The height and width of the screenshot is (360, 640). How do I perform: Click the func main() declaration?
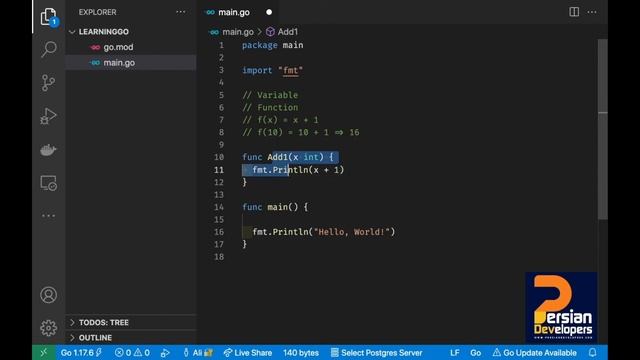tap(275, 207)
